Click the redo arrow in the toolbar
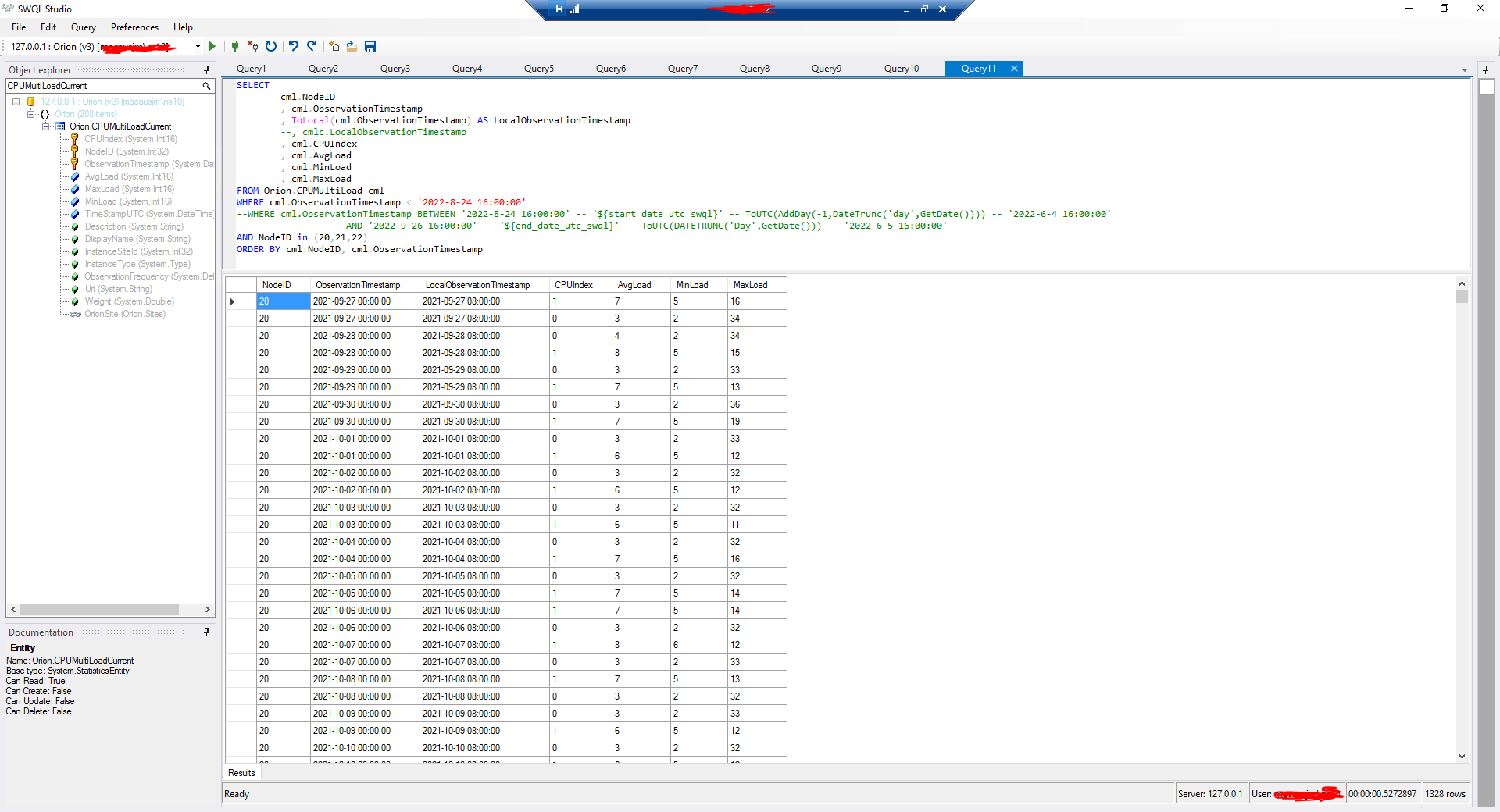 (x=312, y=47)
